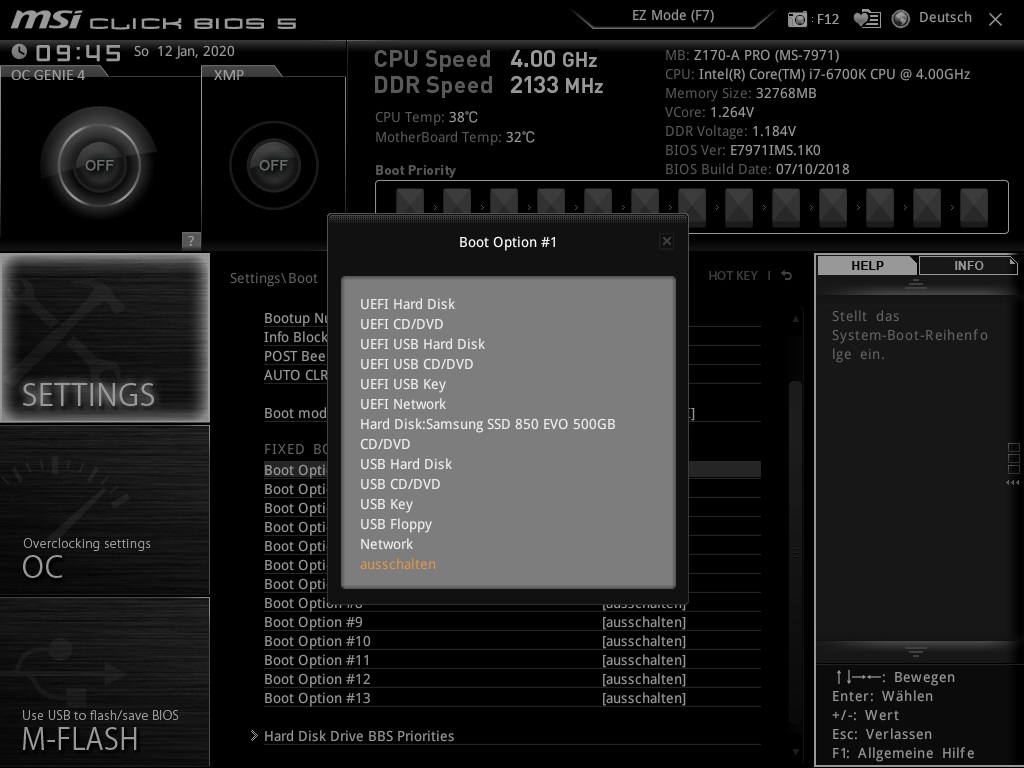Exit the BIOS with the top-right X

(x=995, y=20)
